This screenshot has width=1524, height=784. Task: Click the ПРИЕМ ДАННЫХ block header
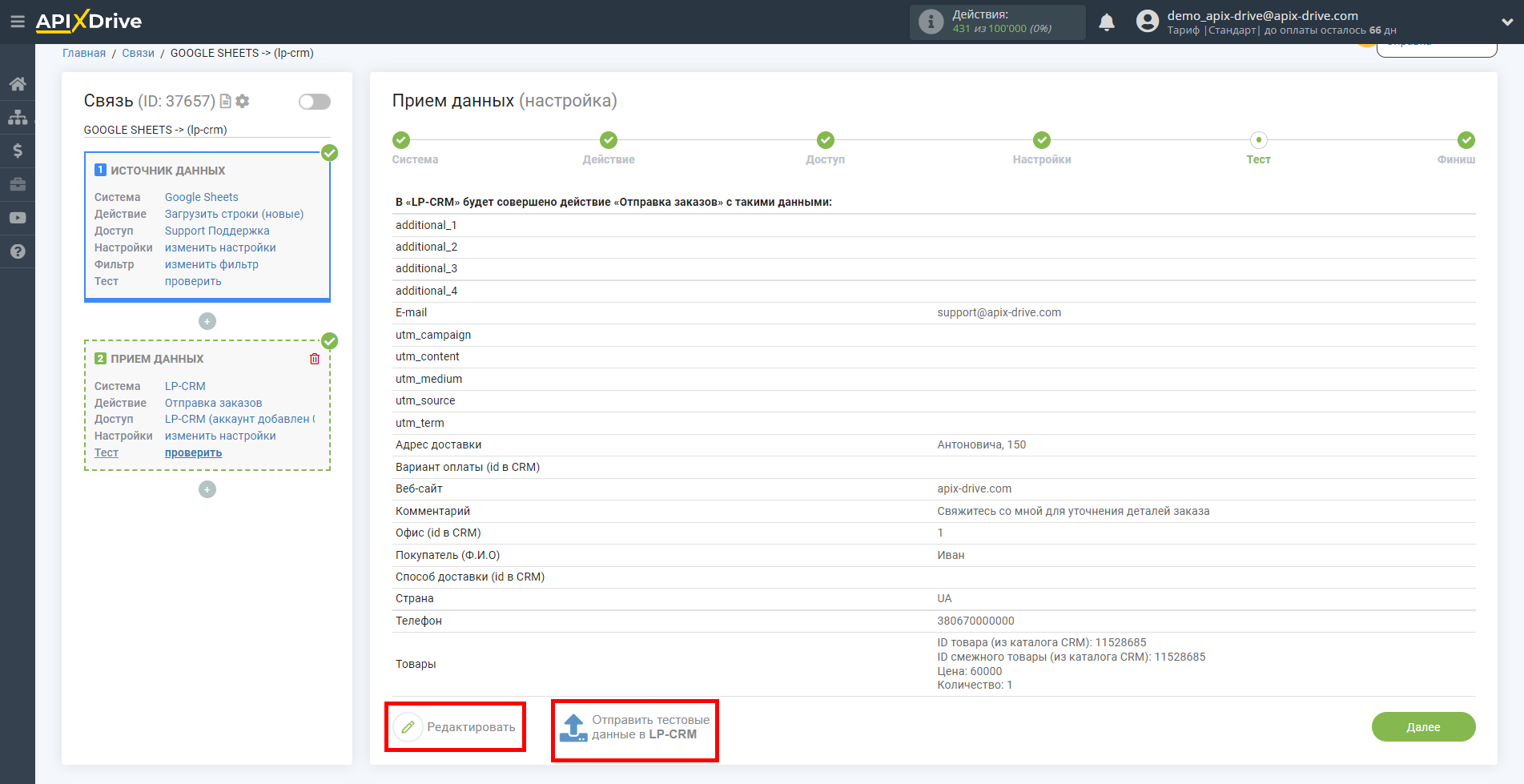(157, 359)
